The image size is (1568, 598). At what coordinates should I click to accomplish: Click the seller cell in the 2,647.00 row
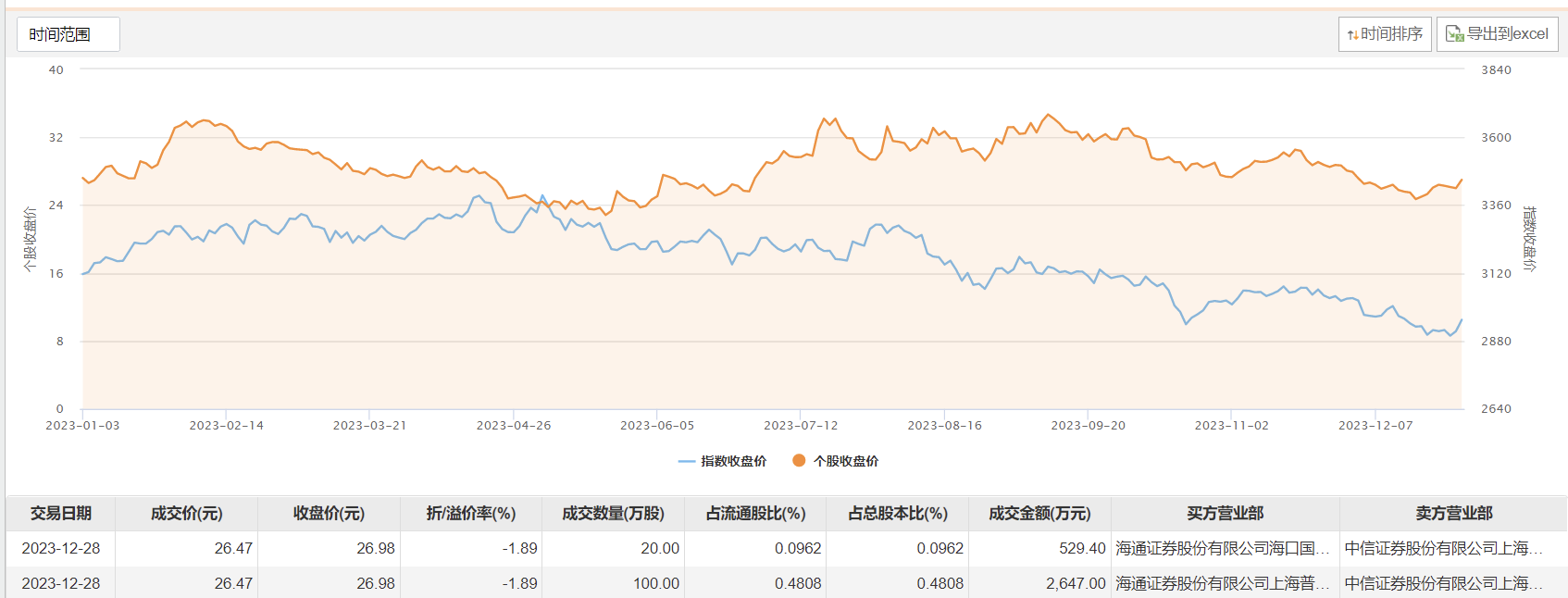click(x=1453, y=583)
